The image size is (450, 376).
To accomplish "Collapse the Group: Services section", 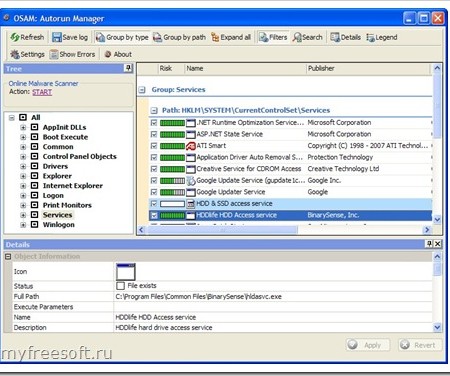I will (x=142, y=90).
